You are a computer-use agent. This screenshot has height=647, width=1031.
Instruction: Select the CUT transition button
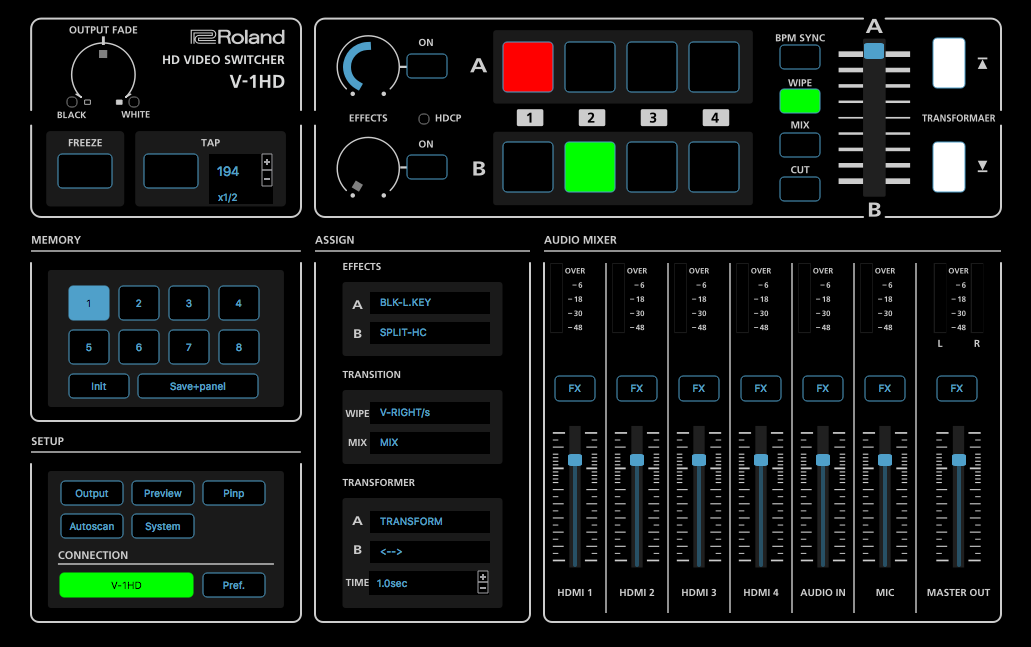[x=800, y=189]
